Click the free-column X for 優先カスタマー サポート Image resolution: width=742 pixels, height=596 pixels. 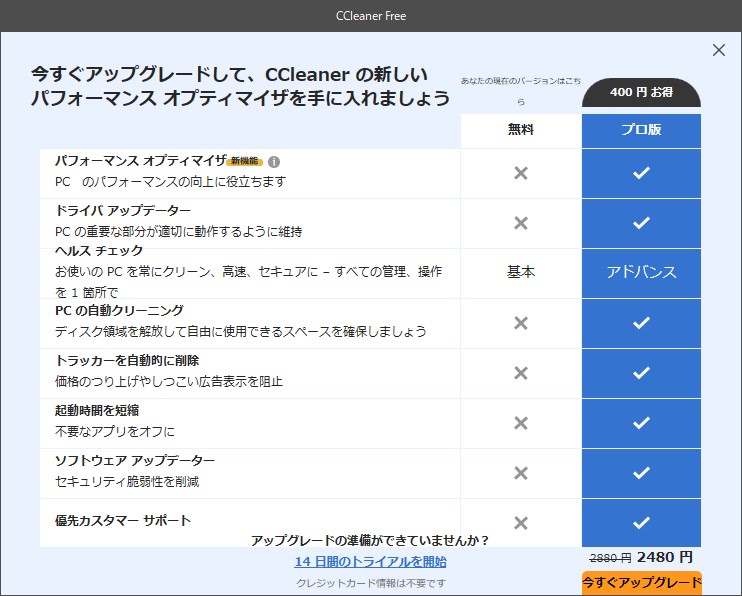521,523
